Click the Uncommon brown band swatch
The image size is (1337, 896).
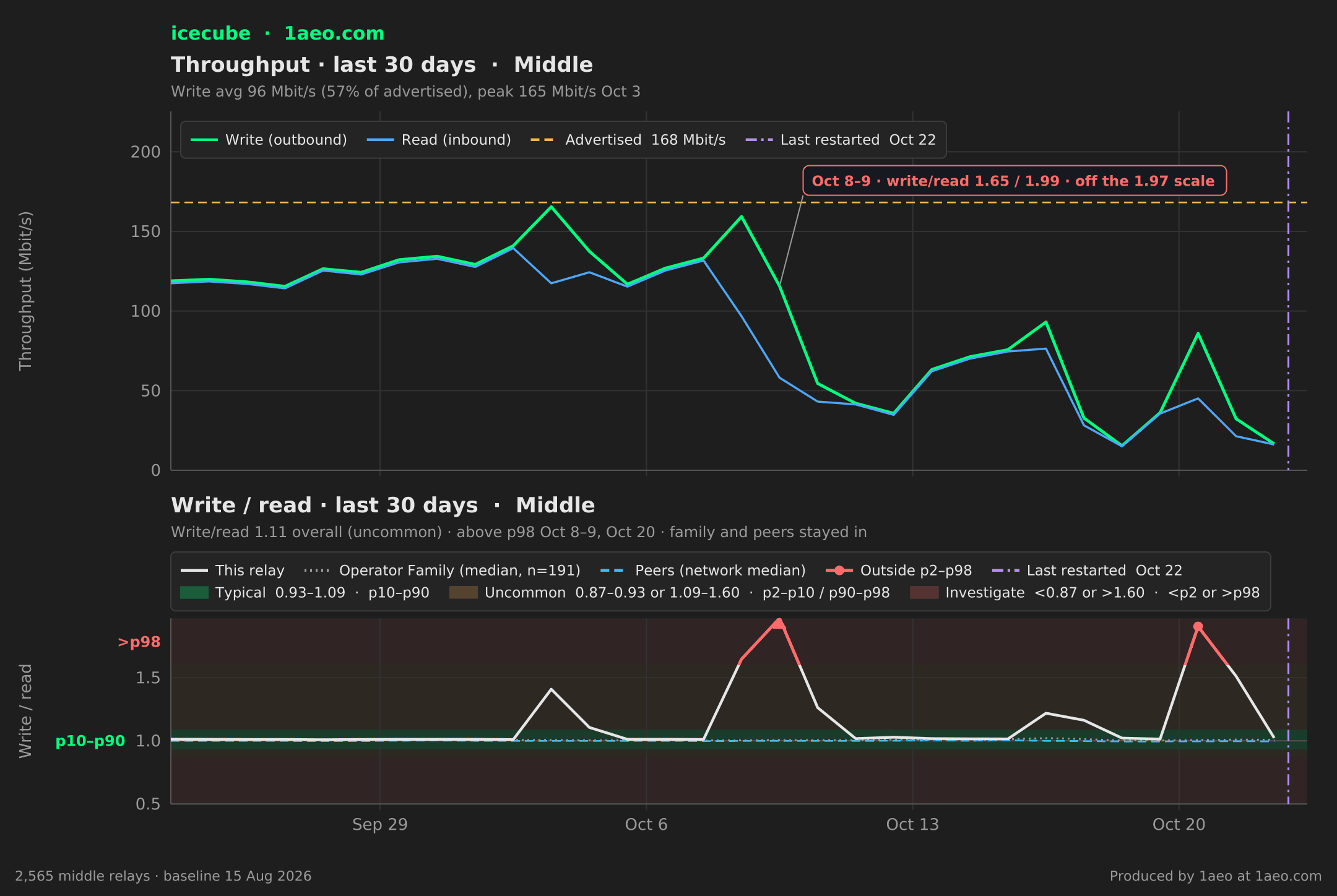pyautogui.click(x=464, y=593)
